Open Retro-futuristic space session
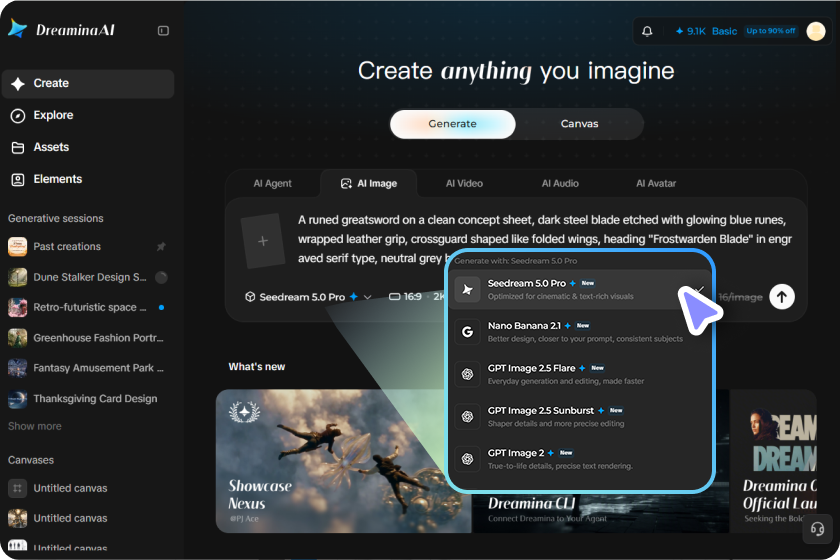840x560 pixels. point(87,308)
